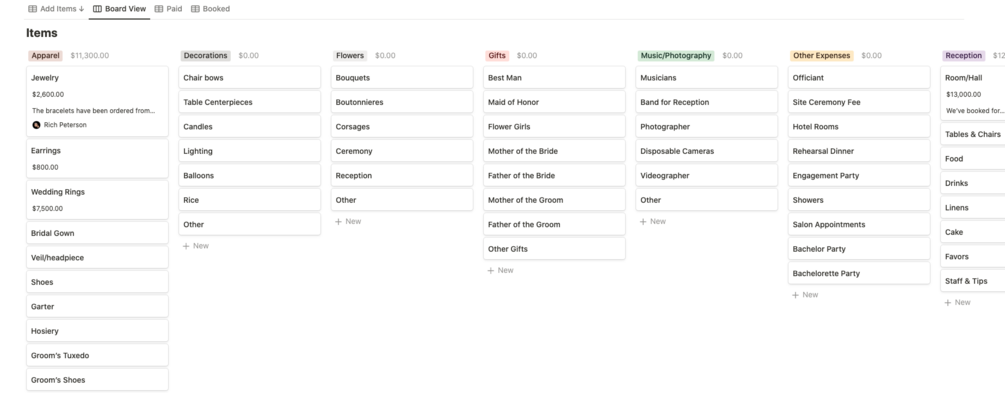Viewport: 1005px width, 393px height.
Task: Click the table icon beside Booked
Action: [195, 9]
